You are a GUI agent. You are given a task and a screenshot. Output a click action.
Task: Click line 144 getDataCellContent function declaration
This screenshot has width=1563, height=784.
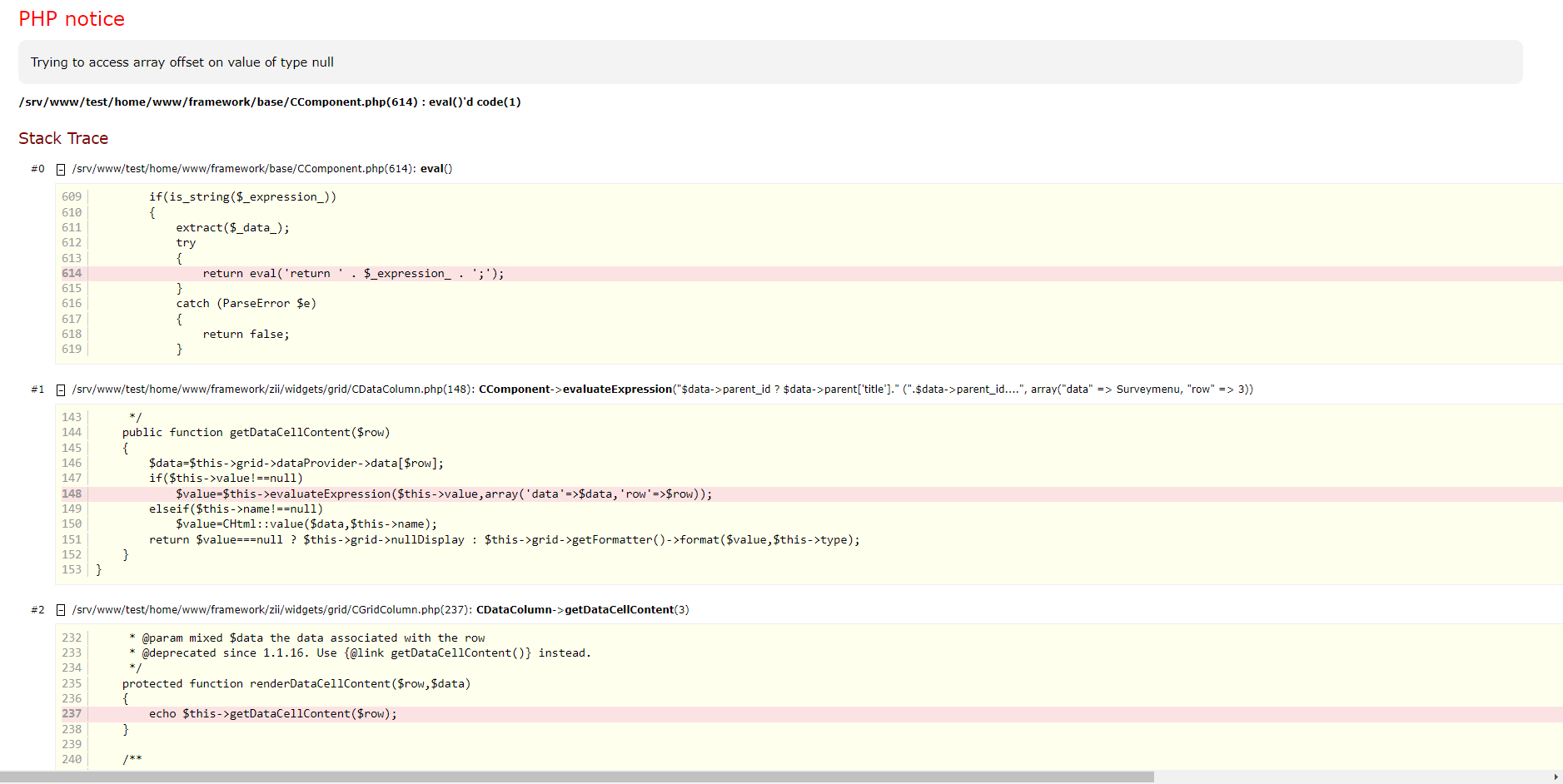pos(256,433)
